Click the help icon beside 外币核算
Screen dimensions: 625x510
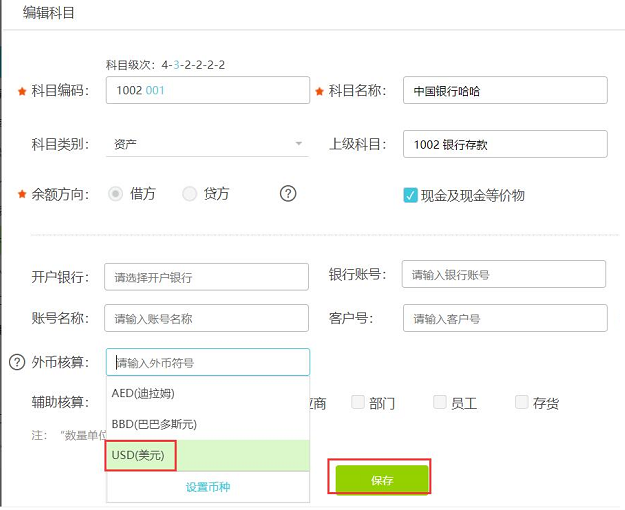[x=16, y=362]
